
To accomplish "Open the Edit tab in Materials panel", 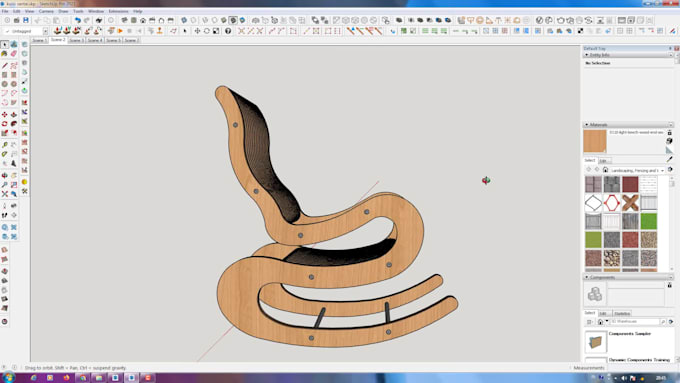I will (x=604, y=161).
